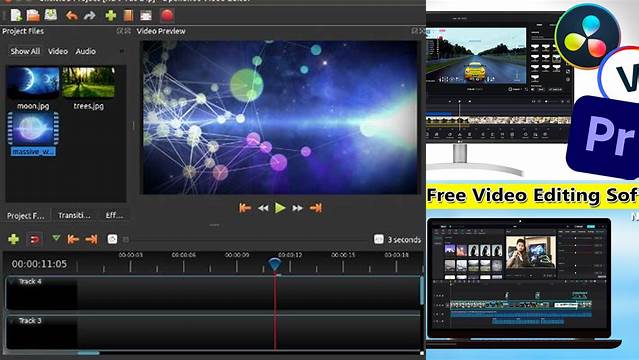The width and height of the screenshot is (639, 360).
Task: Switch to the Transitions tab
Action: click(x=74, y=215)
